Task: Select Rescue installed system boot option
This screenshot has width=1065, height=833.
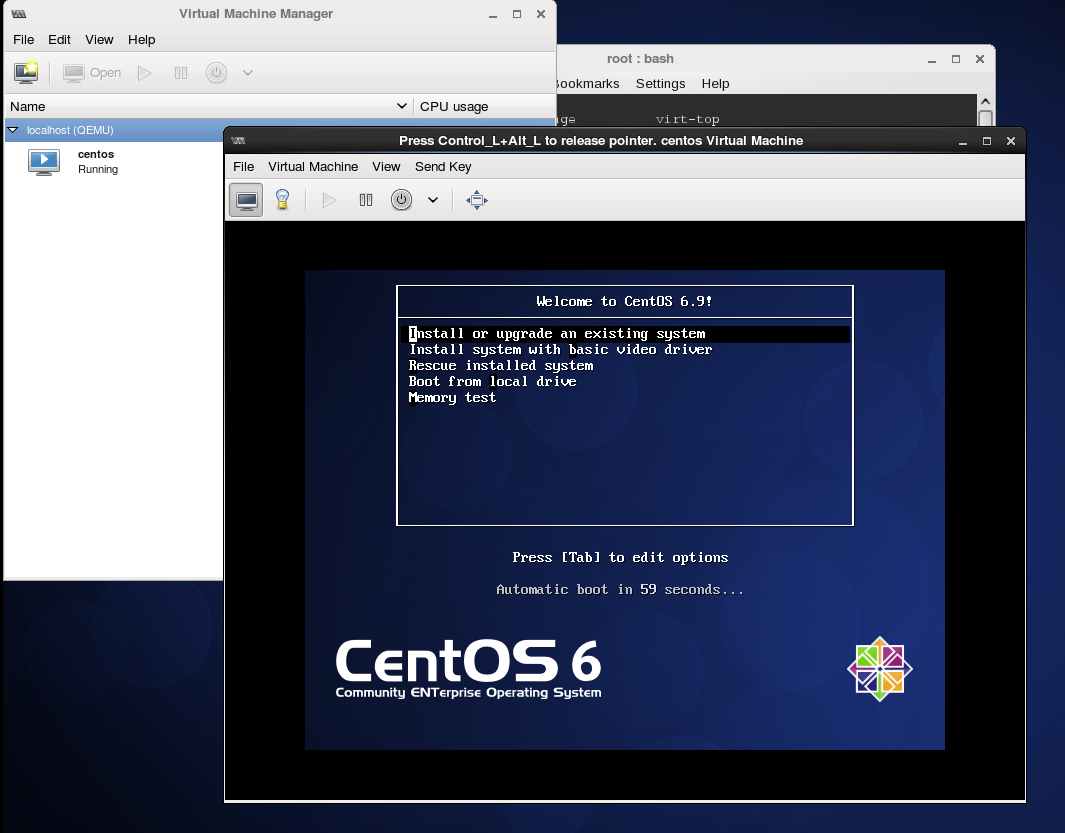Action: coord(500,366)
